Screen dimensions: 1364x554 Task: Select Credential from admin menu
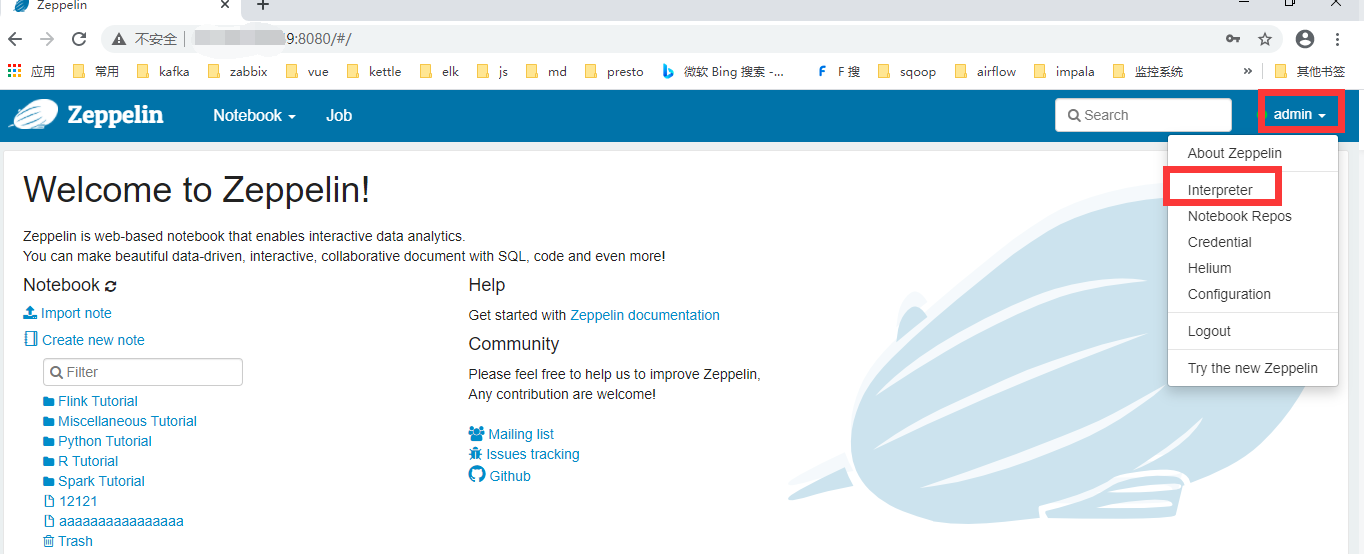pyautogui.click(x=1219, y=242)
